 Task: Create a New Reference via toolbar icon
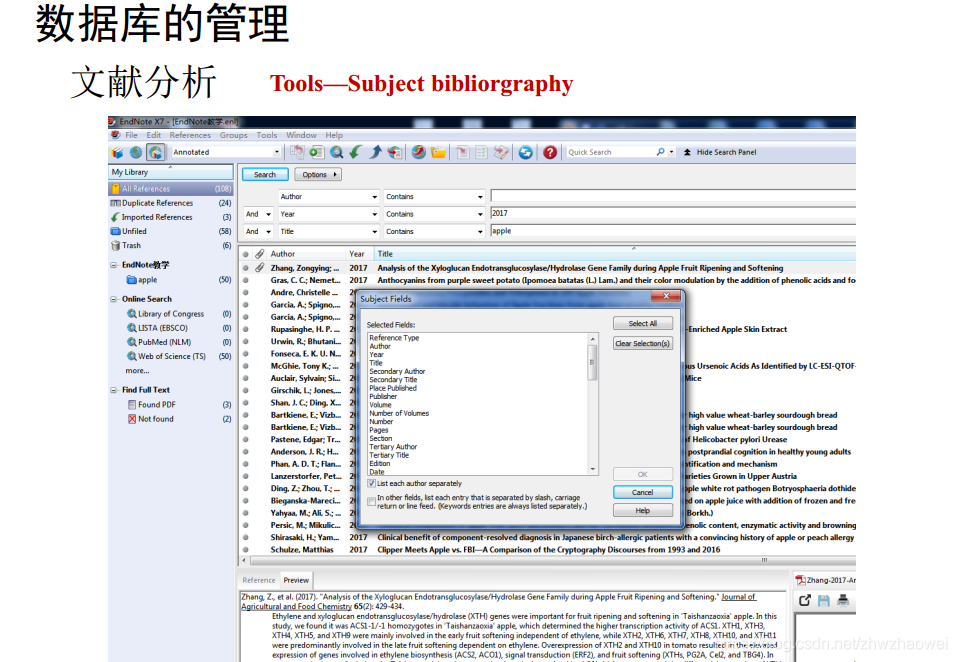tap(316, 153)
